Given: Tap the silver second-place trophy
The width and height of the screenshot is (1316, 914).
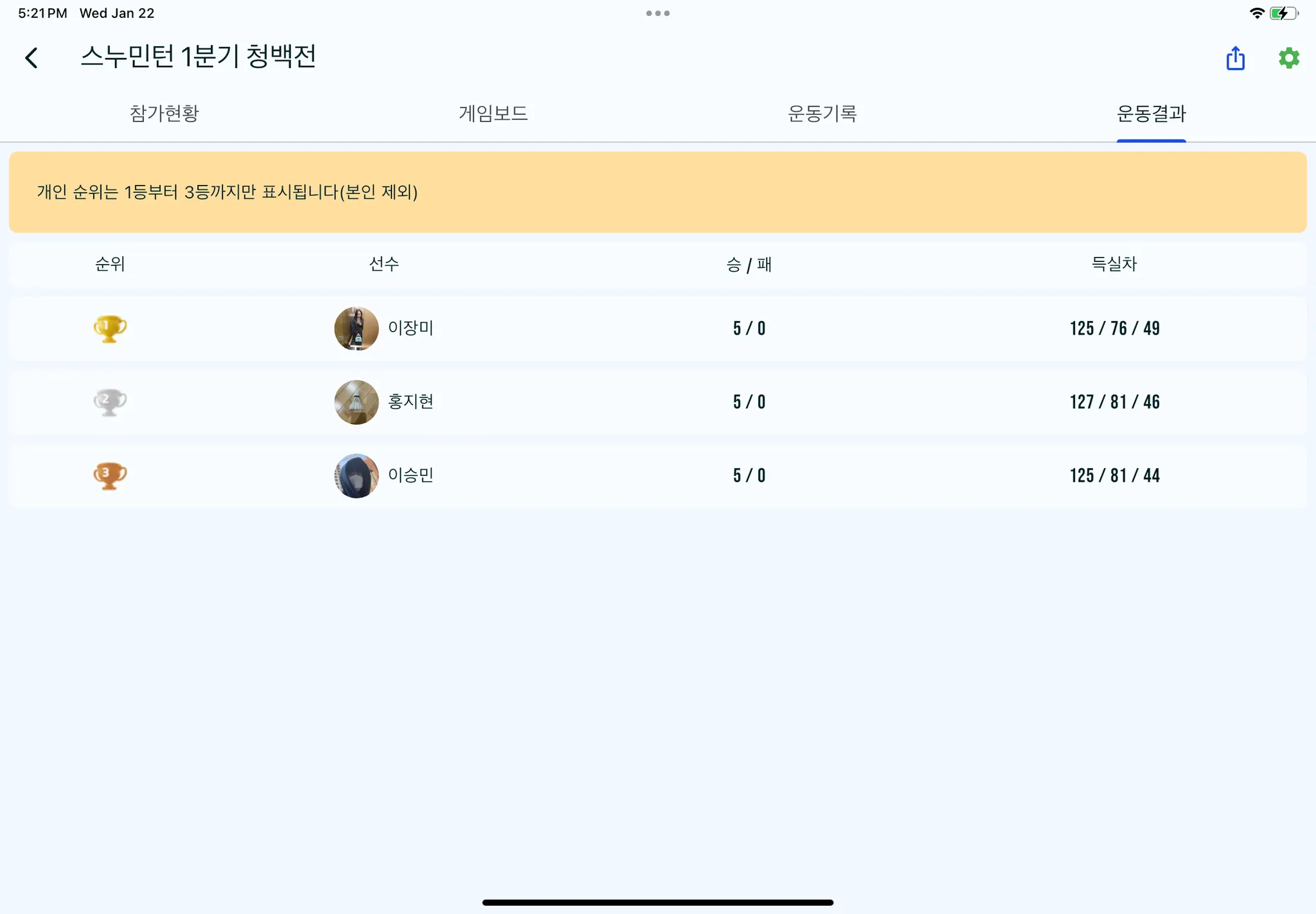Looking at the screenshot, I should (110, 402).
